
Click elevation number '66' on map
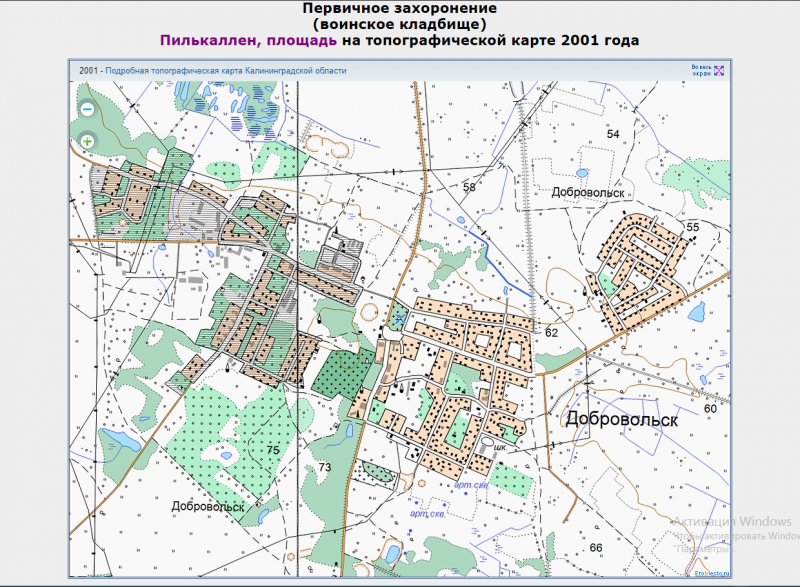596,548
